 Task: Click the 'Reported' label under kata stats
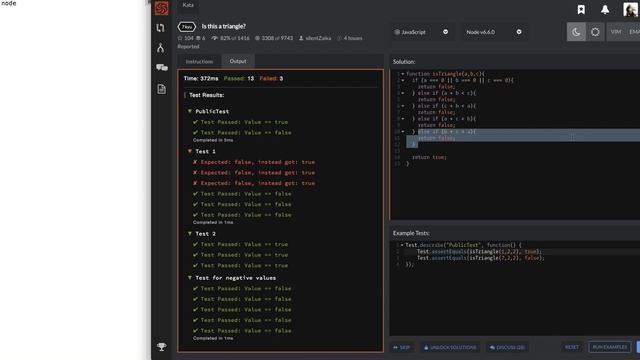coord(188,47)
